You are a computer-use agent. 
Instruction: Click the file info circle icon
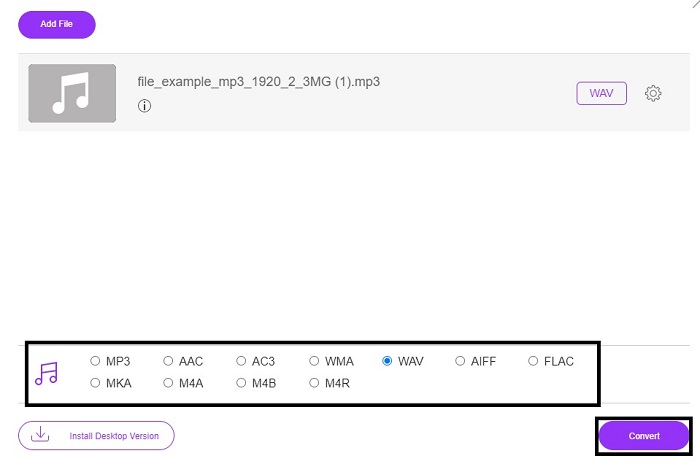(x=144, y=106)
